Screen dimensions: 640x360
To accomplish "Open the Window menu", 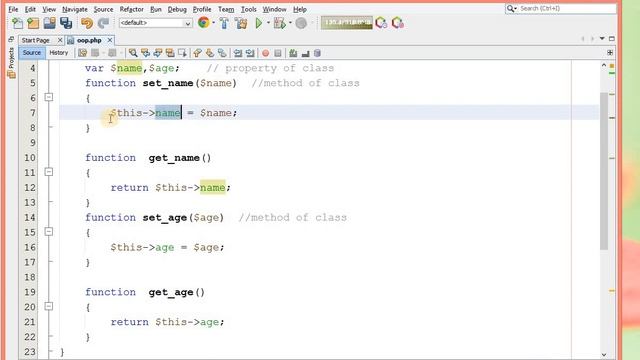I will (274, 9).
